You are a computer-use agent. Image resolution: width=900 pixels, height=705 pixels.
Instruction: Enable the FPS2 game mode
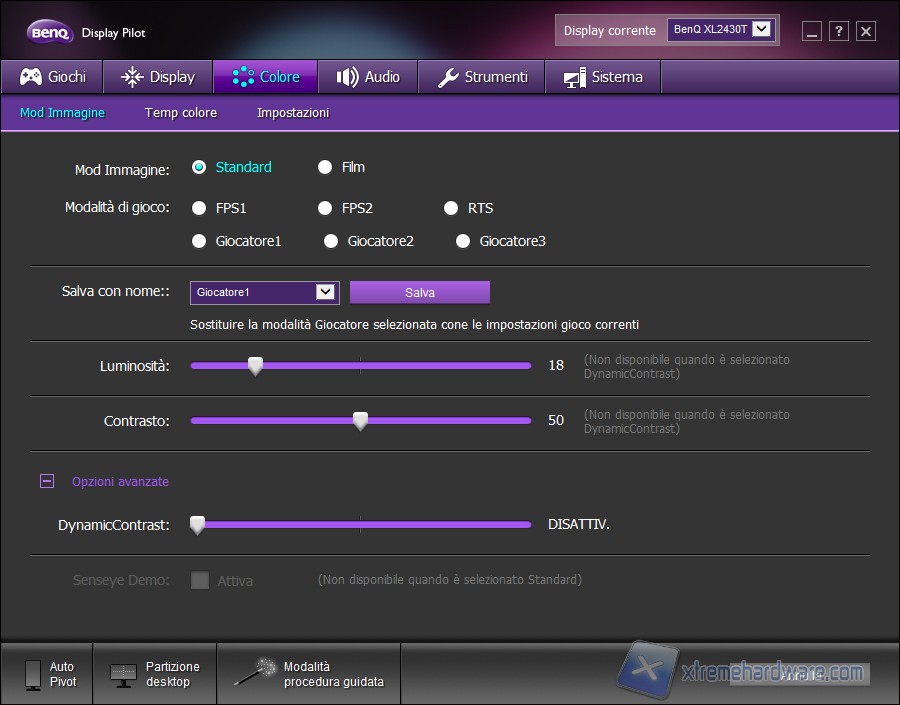click(325, 208)
